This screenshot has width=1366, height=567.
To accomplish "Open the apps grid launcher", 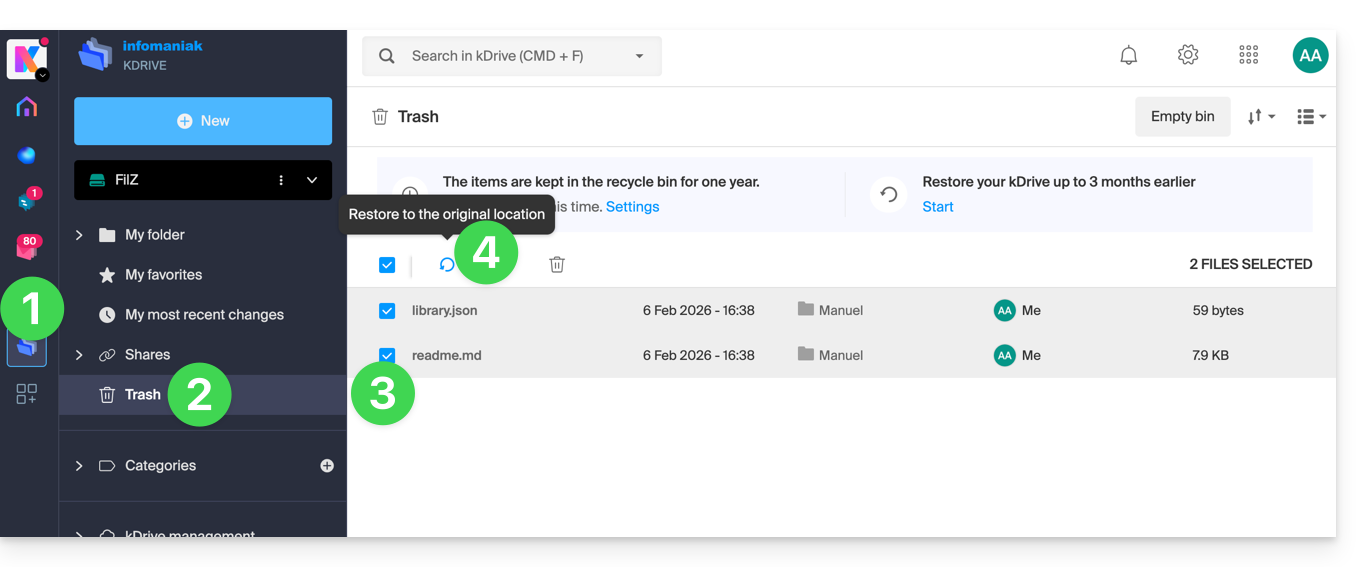I will point(1248,56).
